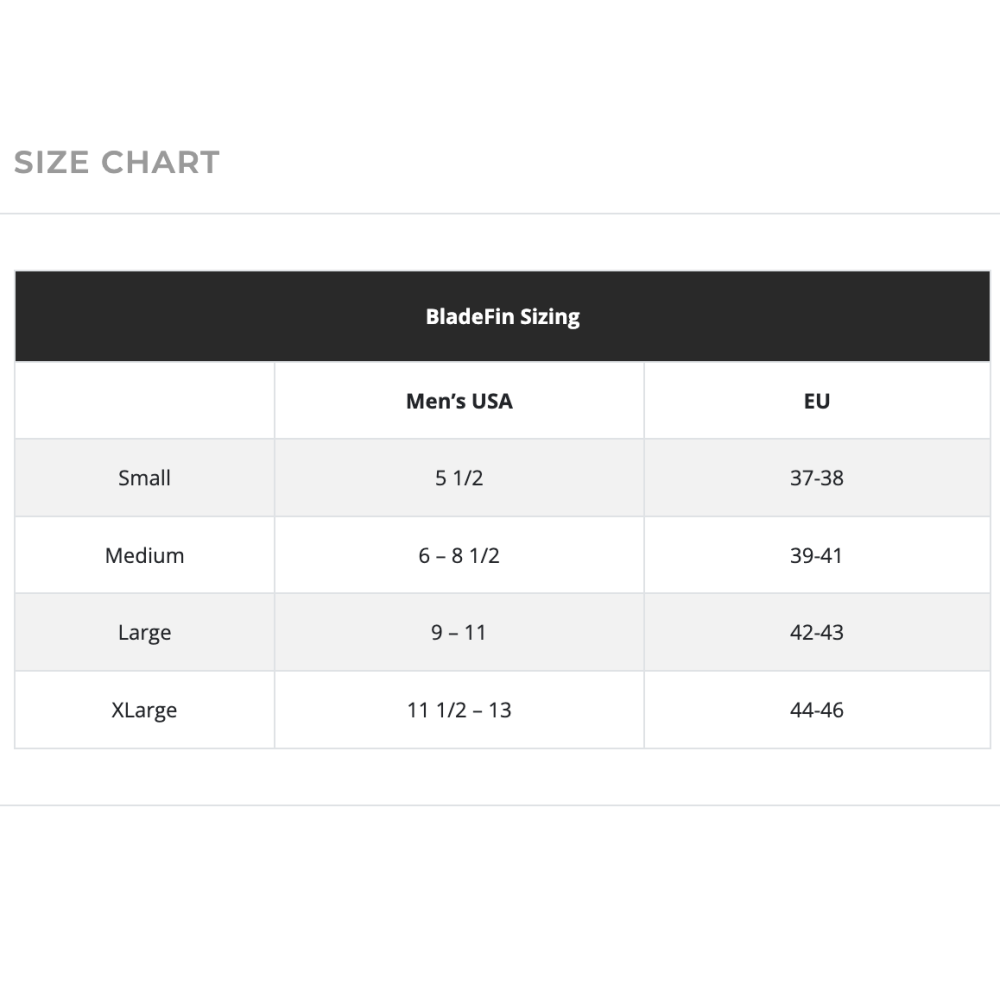Click the EU 37-38 cell

coord(816,478)
